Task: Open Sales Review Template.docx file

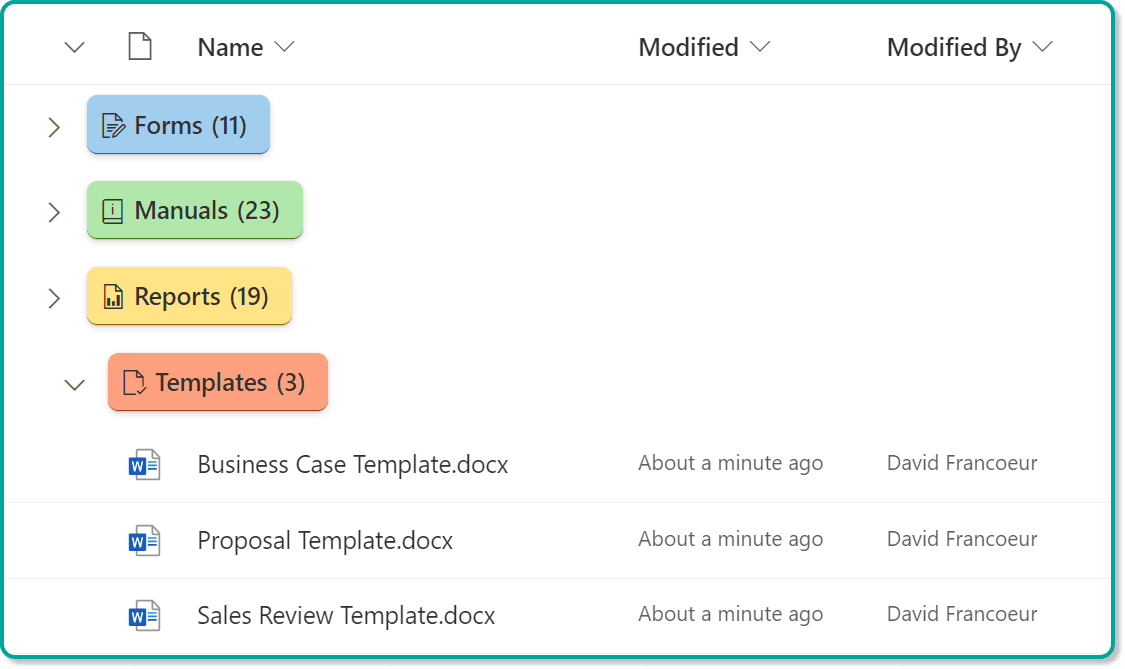Action: (346, 616)
